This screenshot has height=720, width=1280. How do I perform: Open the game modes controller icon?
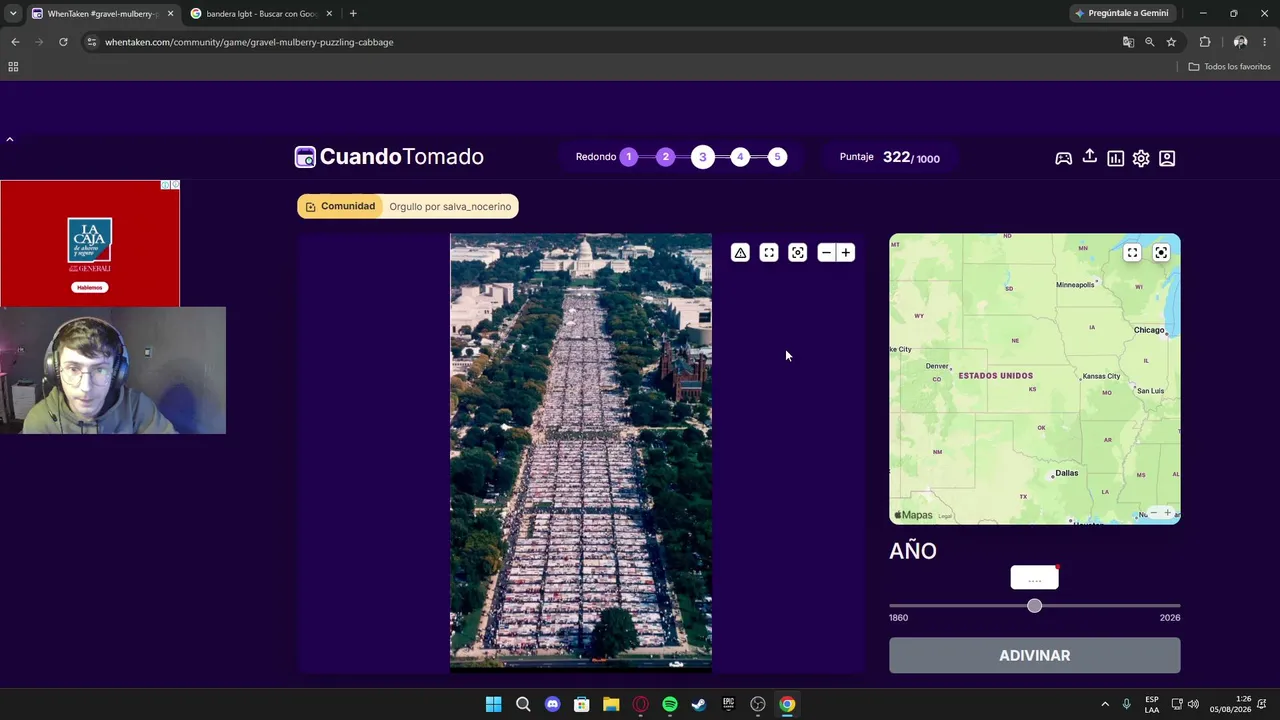[1064, 158]
